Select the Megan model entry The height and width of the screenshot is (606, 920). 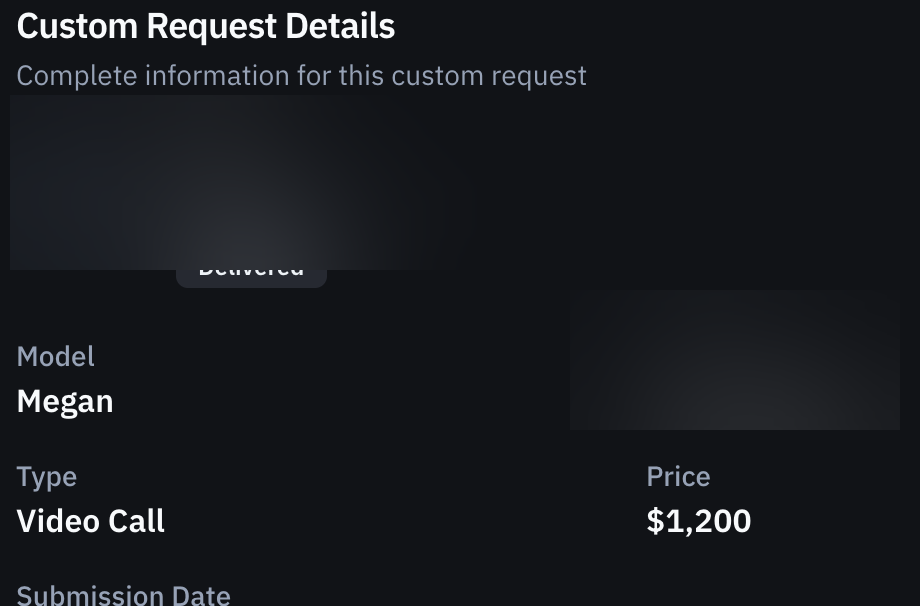pos(65,400)
